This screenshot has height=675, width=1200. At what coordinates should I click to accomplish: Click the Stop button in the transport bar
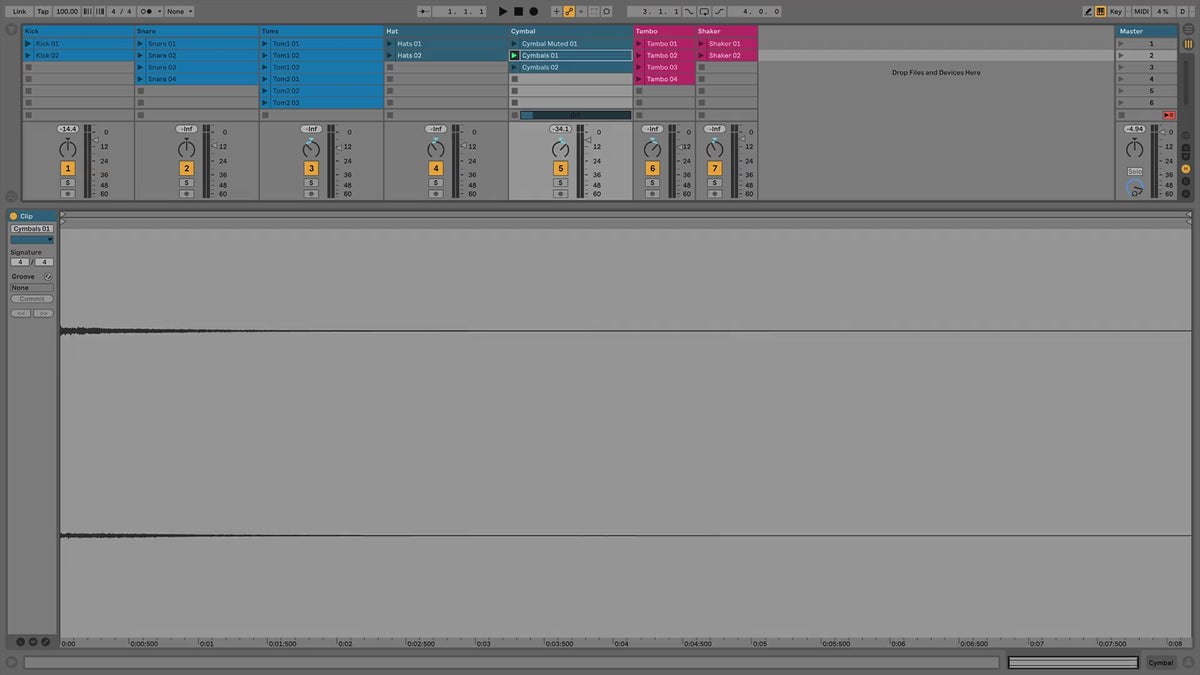(518, 11)
